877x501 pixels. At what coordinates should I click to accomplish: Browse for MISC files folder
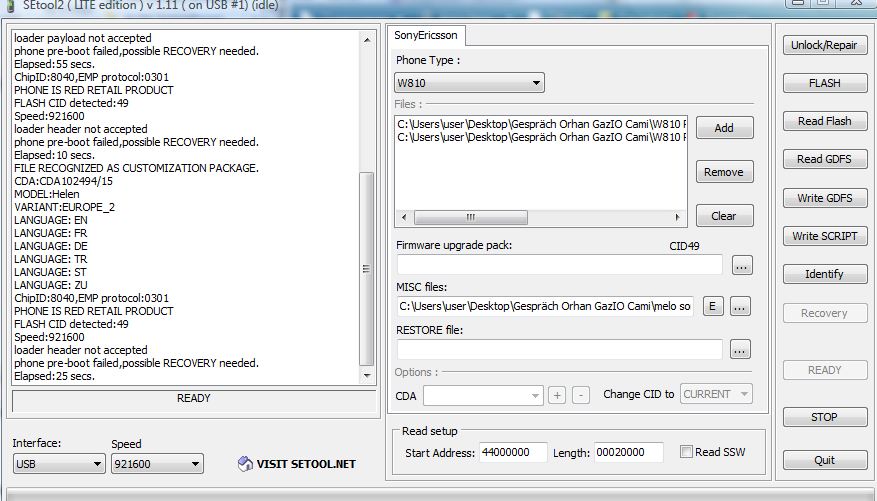point(739,306)
